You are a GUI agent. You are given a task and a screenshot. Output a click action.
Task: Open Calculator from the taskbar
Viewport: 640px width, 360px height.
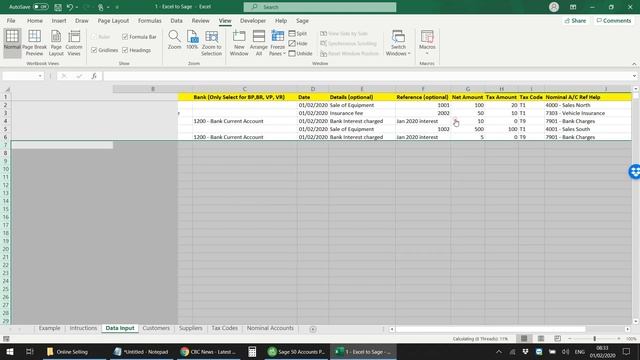coord(252,351)
